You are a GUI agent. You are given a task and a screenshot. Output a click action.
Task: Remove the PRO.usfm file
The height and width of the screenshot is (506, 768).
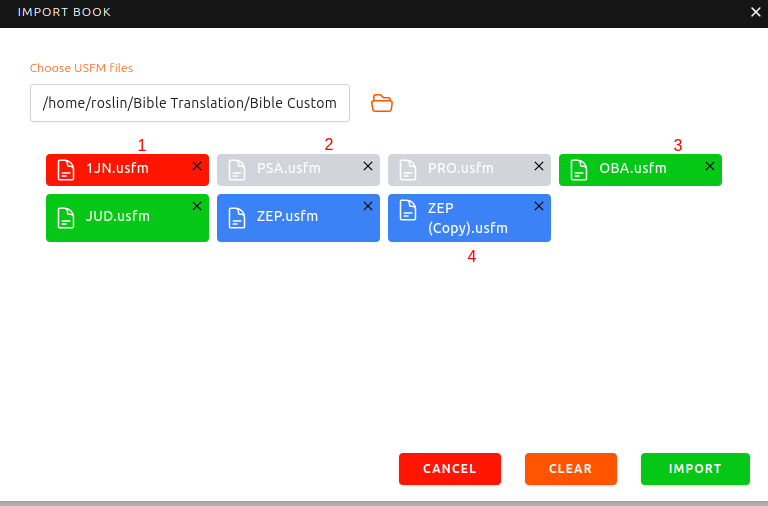(539, 166)
